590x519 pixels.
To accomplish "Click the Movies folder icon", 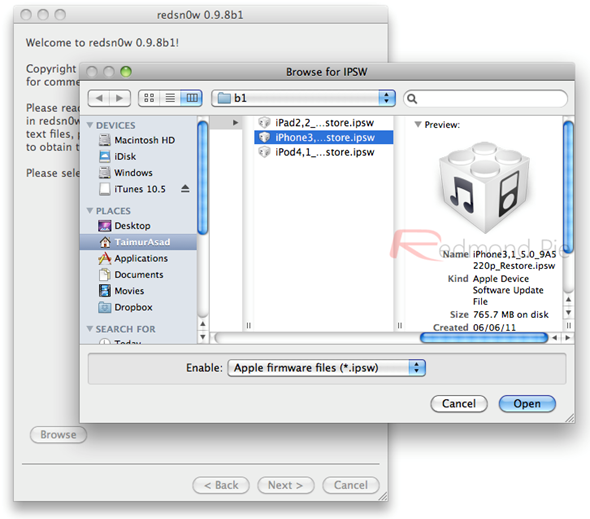I will (104, 291).
